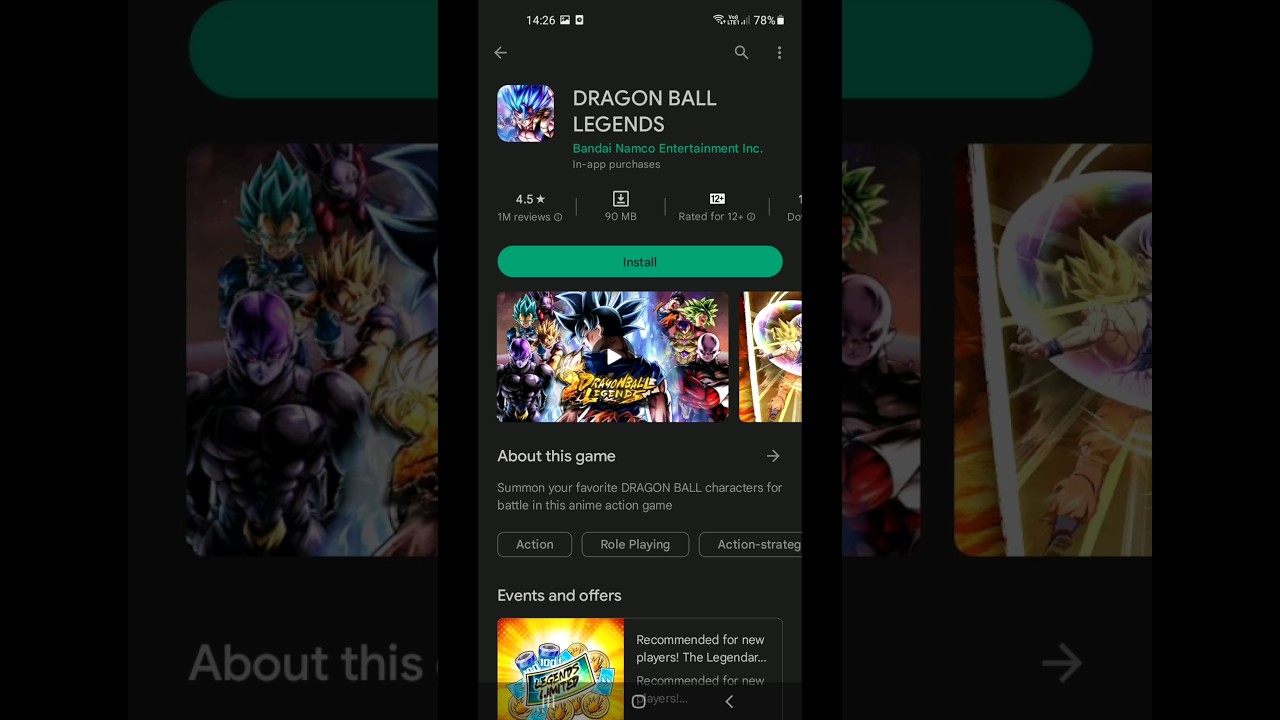Tap the In-app purchases label

(x=616, y=164)
